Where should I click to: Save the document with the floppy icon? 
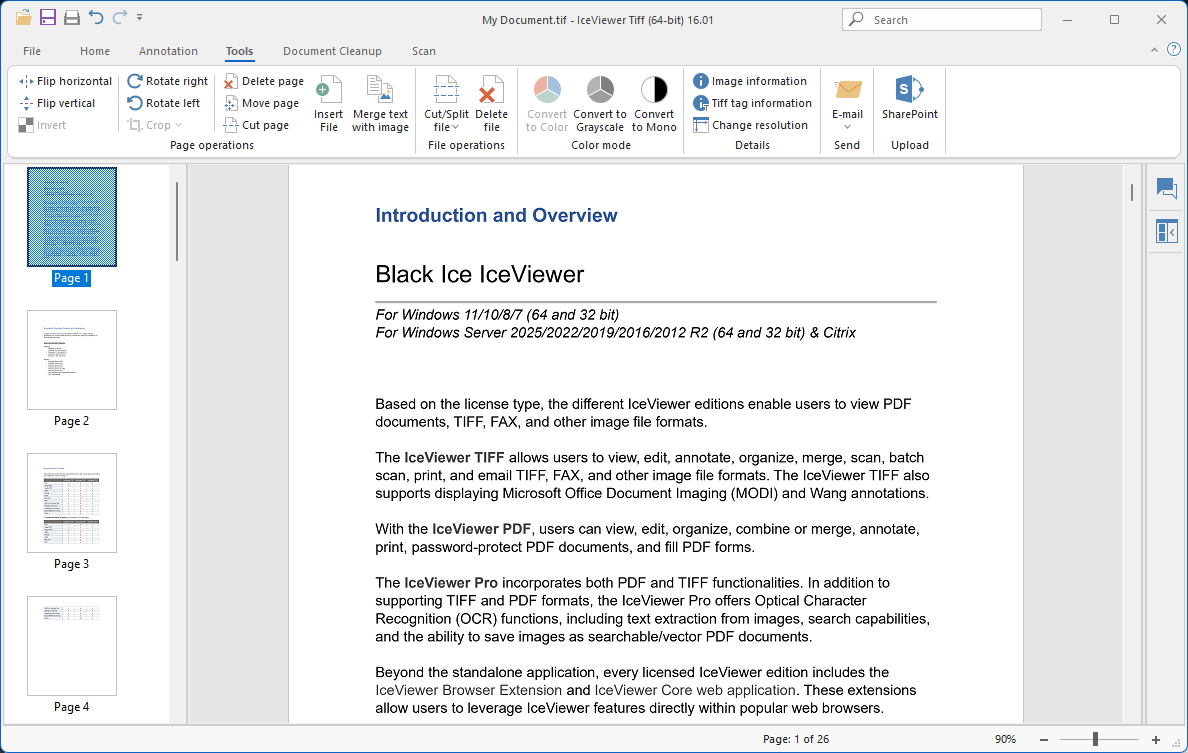(x=48, y=18)
